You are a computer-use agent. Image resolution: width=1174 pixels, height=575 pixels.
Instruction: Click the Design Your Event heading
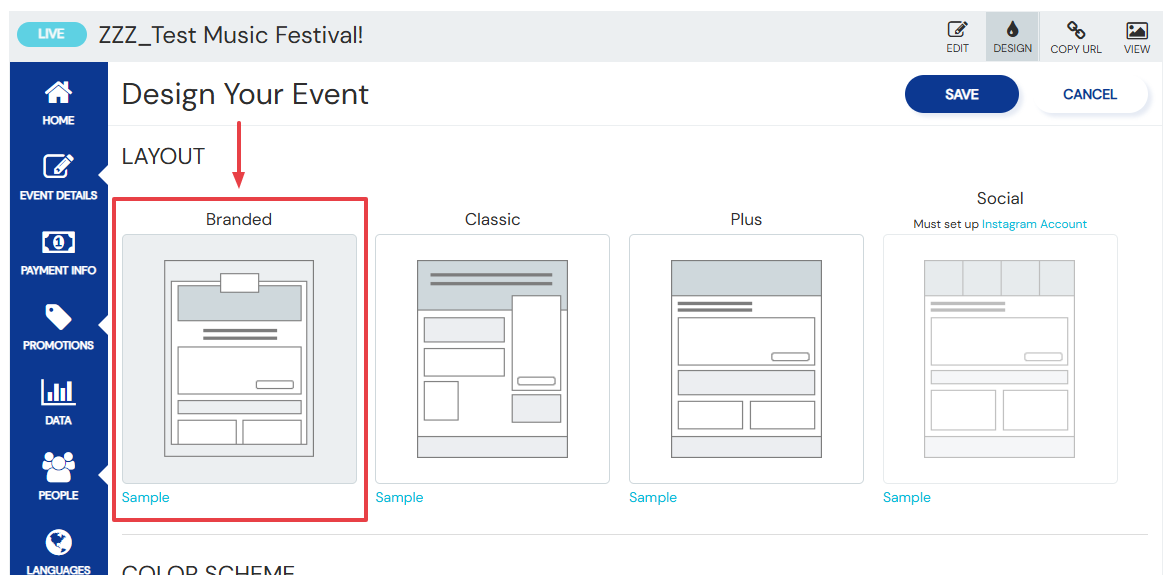point(246,94)
